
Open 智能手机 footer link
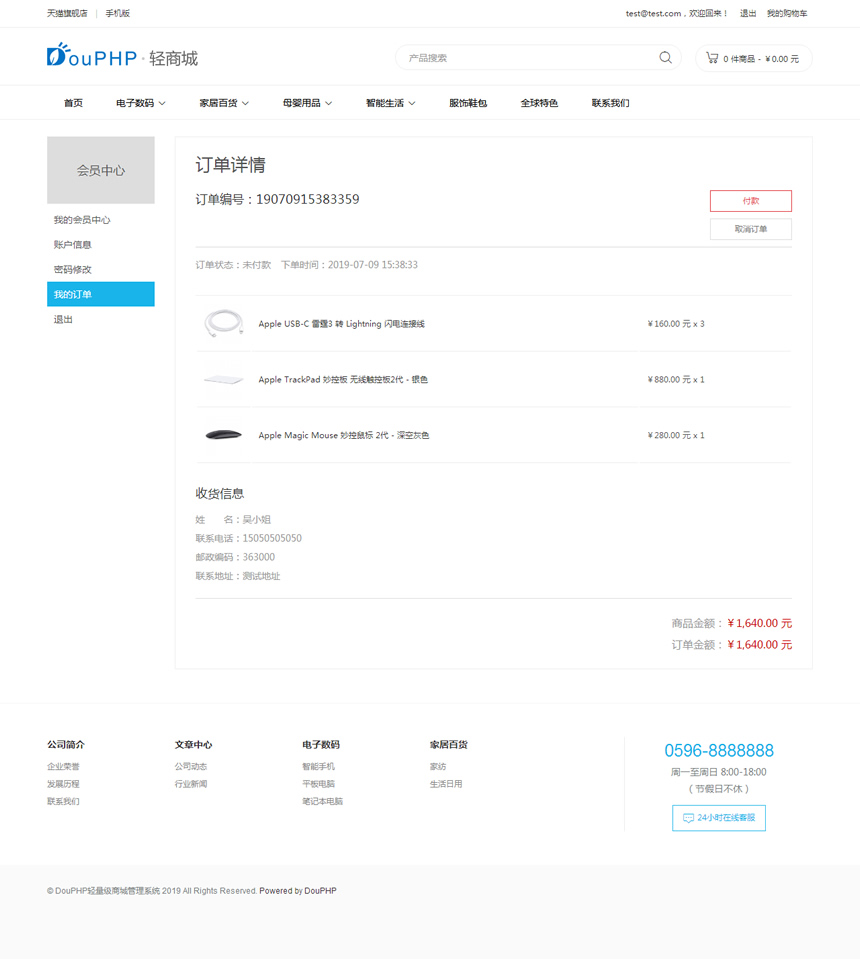coord(318,766)
